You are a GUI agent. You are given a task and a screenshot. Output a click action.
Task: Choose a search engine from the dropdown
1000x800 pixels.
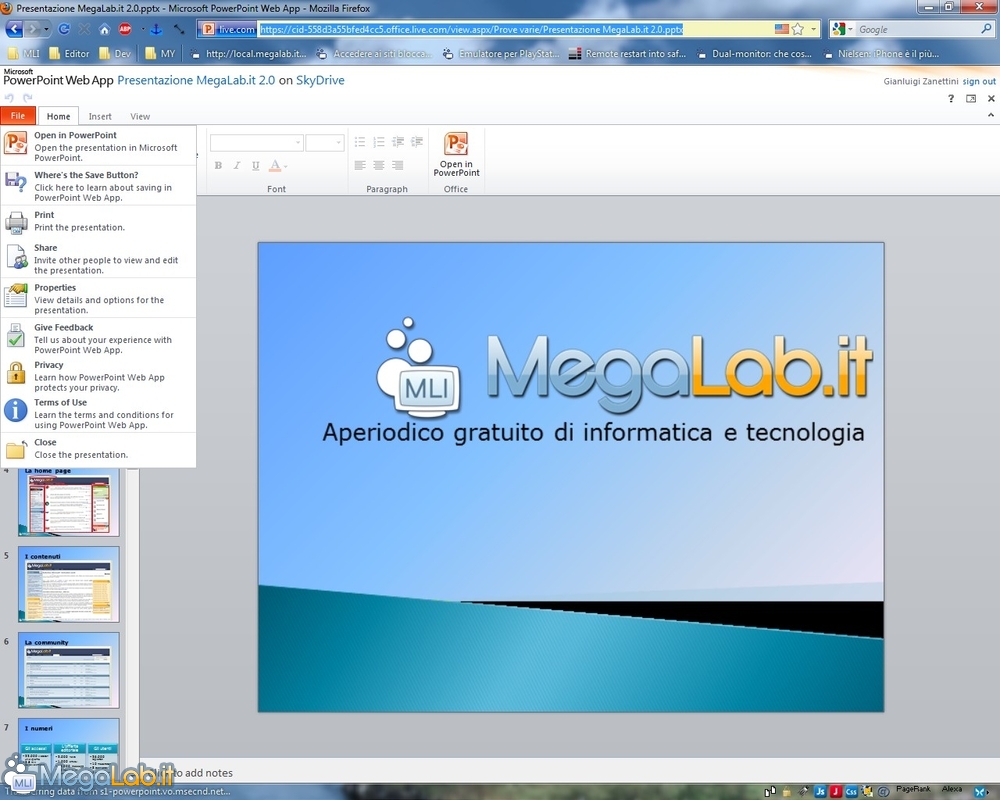[x=850, y=29]
